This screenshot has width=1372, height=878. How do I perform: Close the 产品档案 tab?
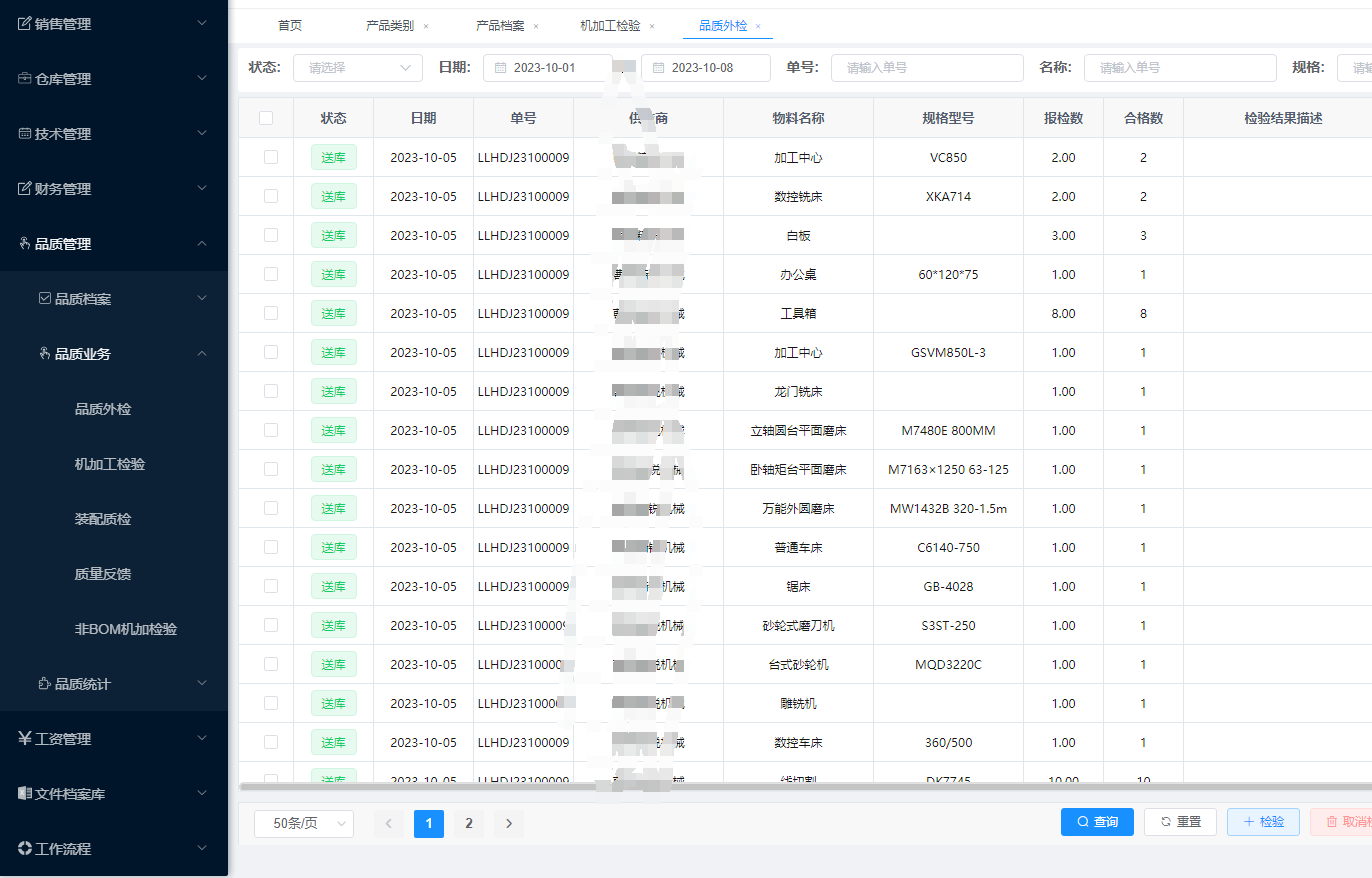coord(536,26)
